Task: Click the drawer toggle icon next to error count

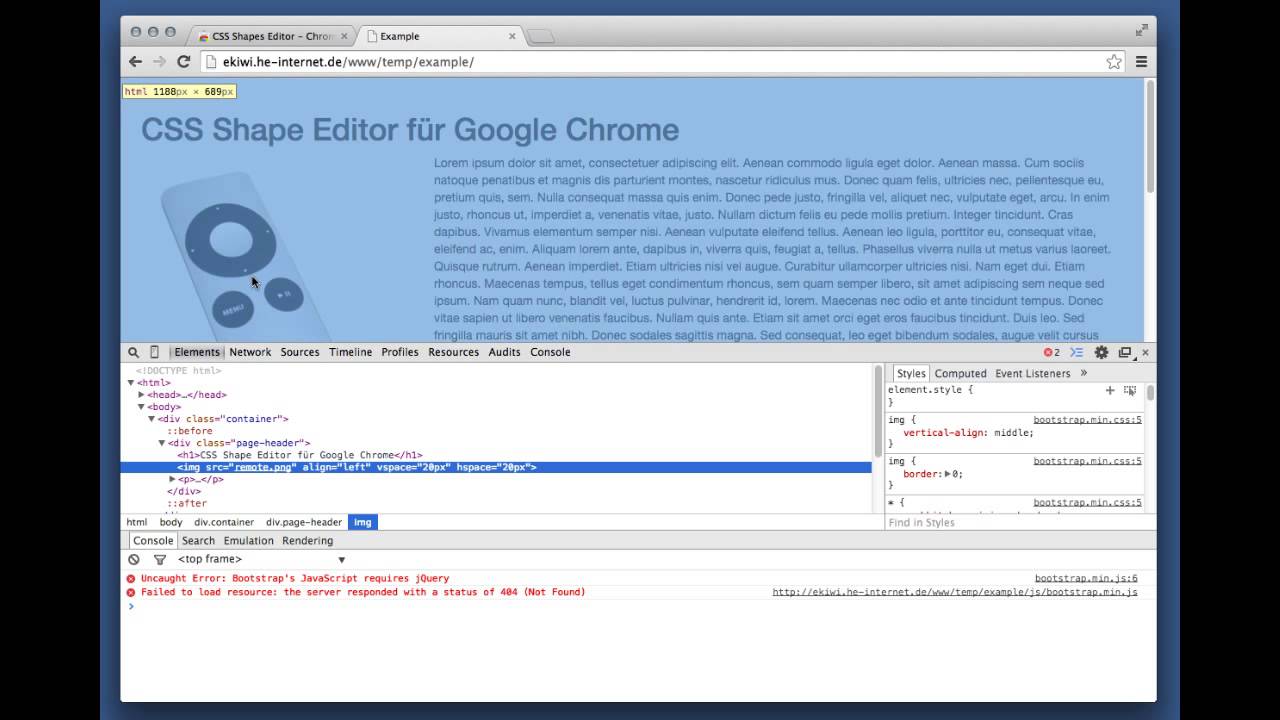Action: coord(1077,352)
